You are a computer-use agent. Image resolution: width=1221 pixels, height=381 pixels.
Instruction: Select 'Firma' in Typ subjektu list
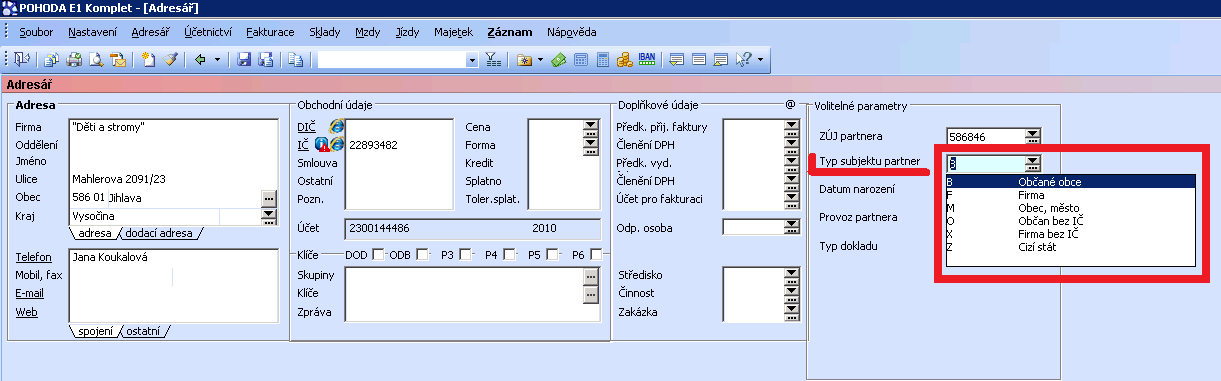(1071, 195)
